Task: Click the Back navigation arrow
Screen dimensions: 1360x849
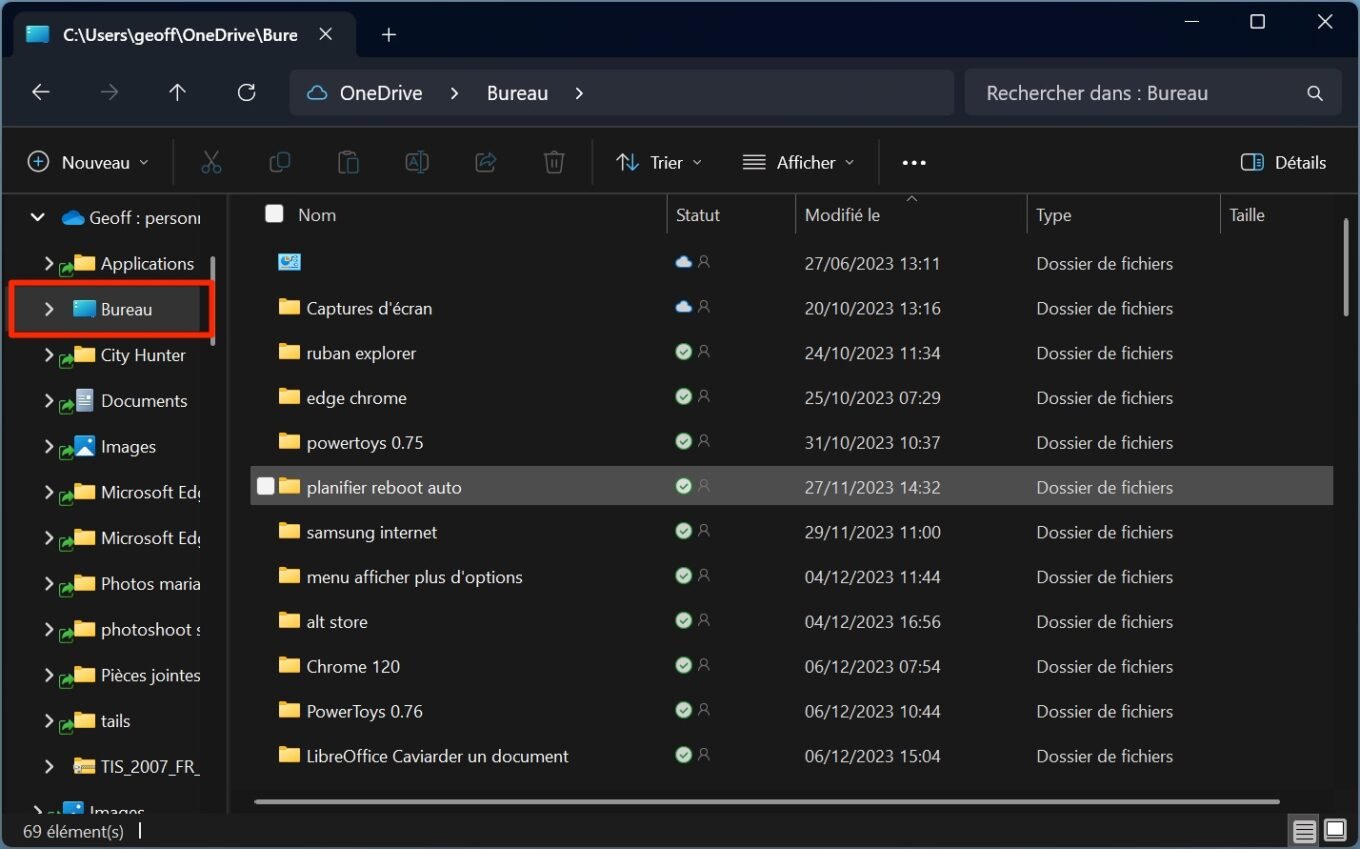Action: click(x=40, y=93)
